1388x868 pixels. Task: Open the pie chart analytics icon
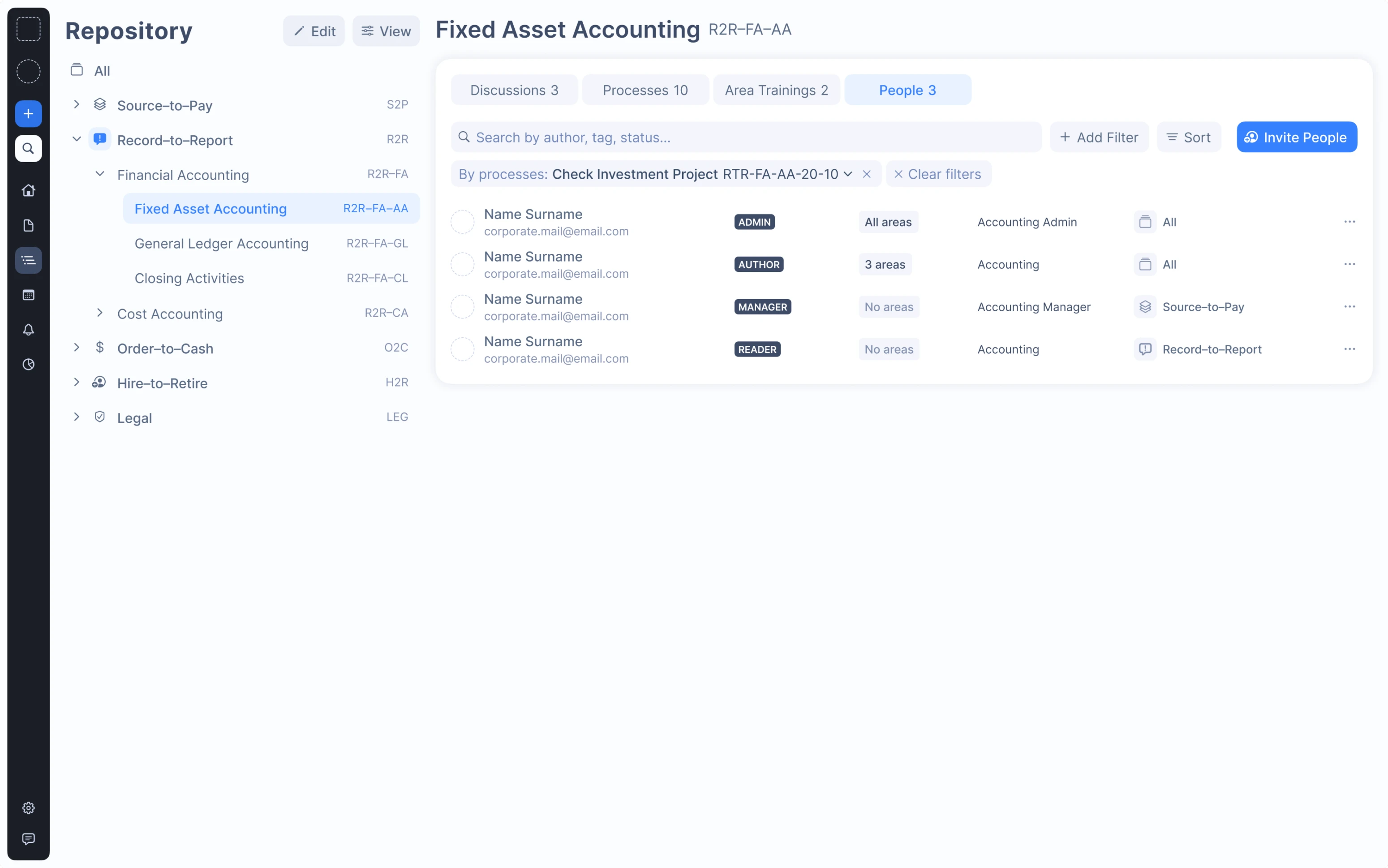(x=28, y=365)
